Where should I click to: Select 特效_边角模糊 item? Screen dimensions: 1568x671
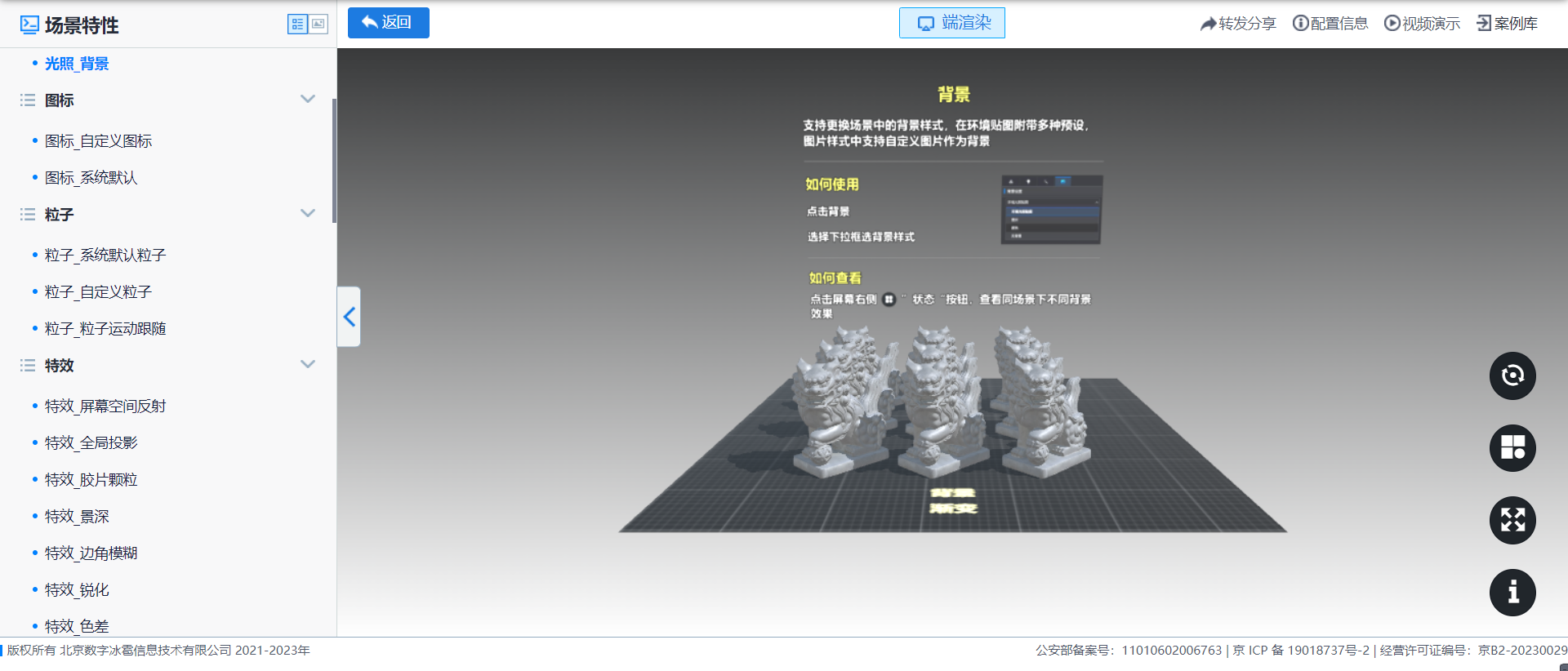tap(91, 553)
